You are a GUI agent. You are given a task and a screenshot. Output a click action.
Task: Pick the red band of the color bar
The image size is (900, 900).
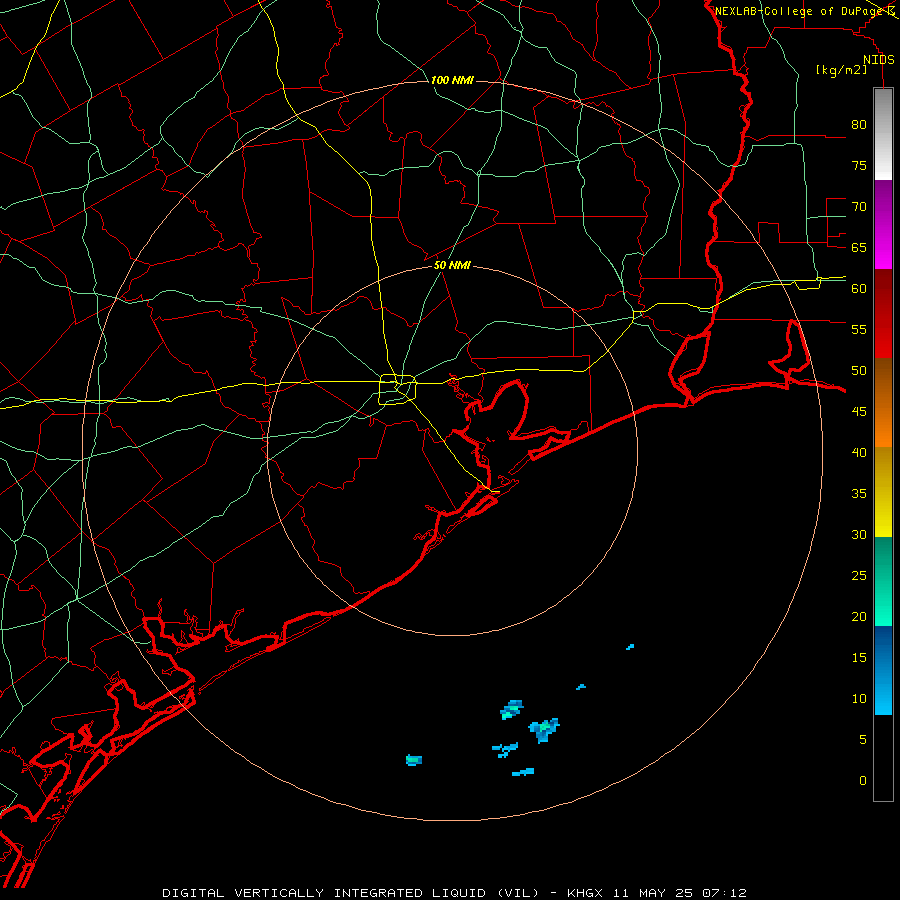(883, 313)
